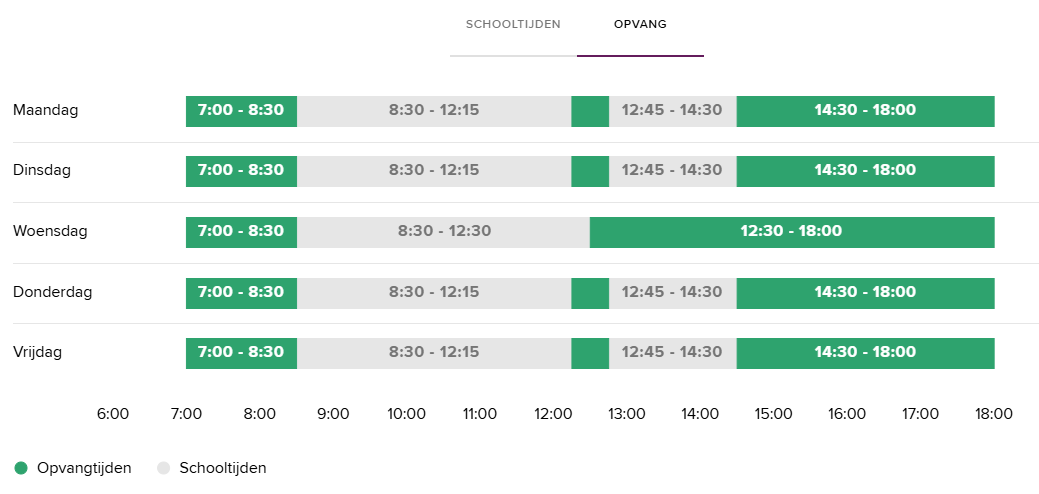Click Vrijdag 7:00 - 8:30 care block
This screenshot has height=494, width=1039.
point(241,353)
